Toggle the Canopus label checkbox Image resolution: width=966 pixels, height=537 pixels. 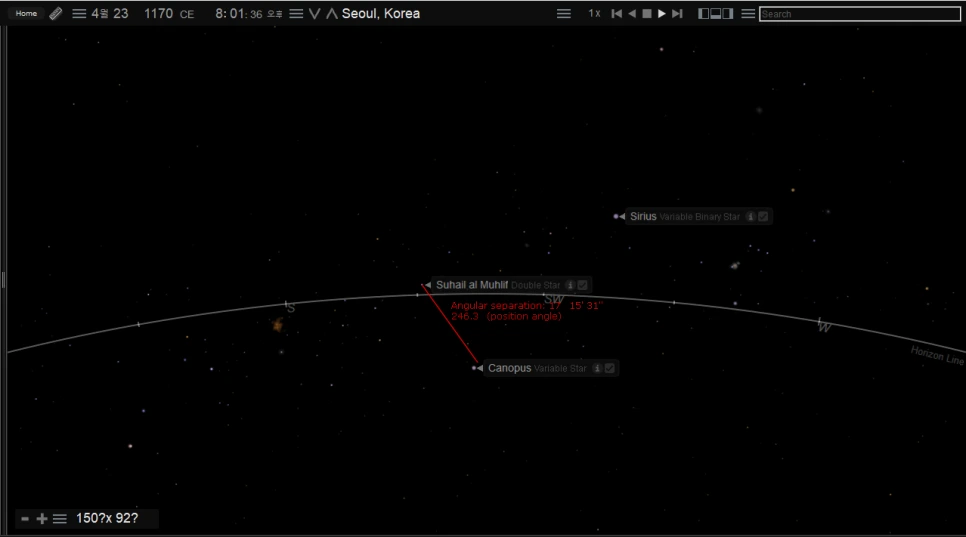click(x=610, y=368)
